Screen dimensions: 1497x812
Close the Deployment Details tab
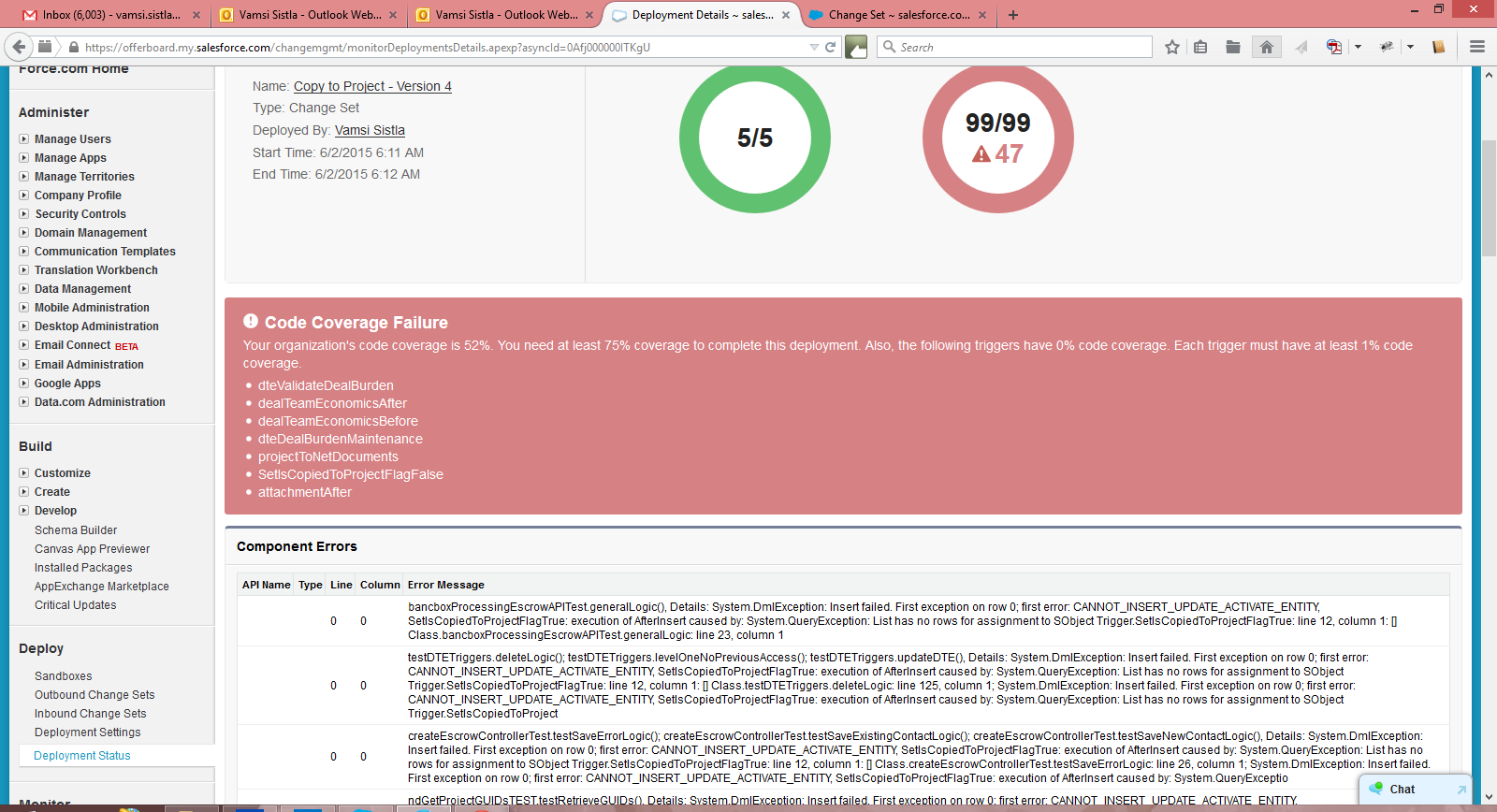click(x=786, y=15)
